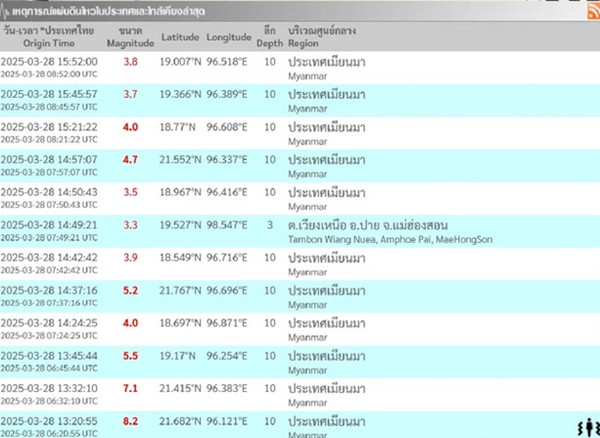Screen dimensions: 600x438
Task: Click latitude 19.366°N in the table
Action: tap(179, 94)
